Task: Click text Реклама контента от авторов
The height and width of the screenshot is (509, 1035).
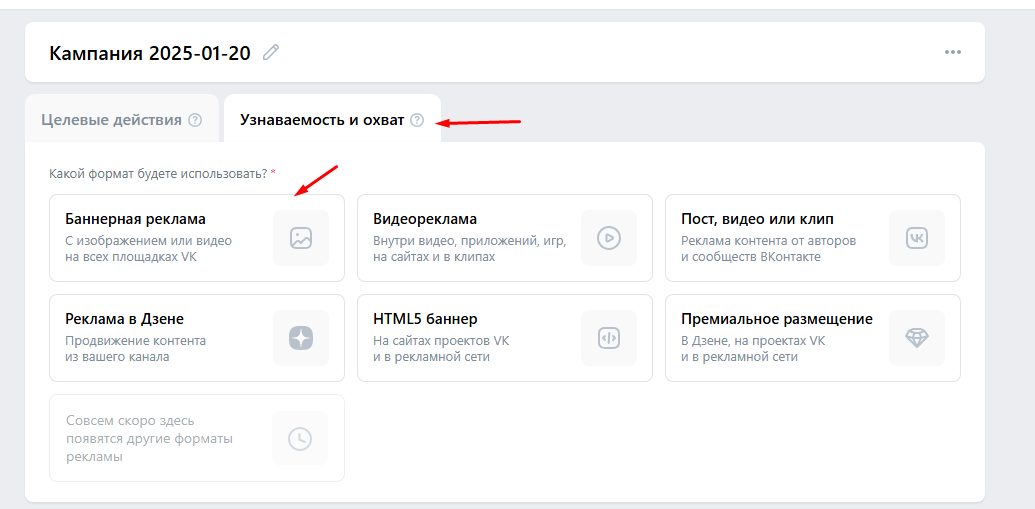Action: (x=768, y=241)
